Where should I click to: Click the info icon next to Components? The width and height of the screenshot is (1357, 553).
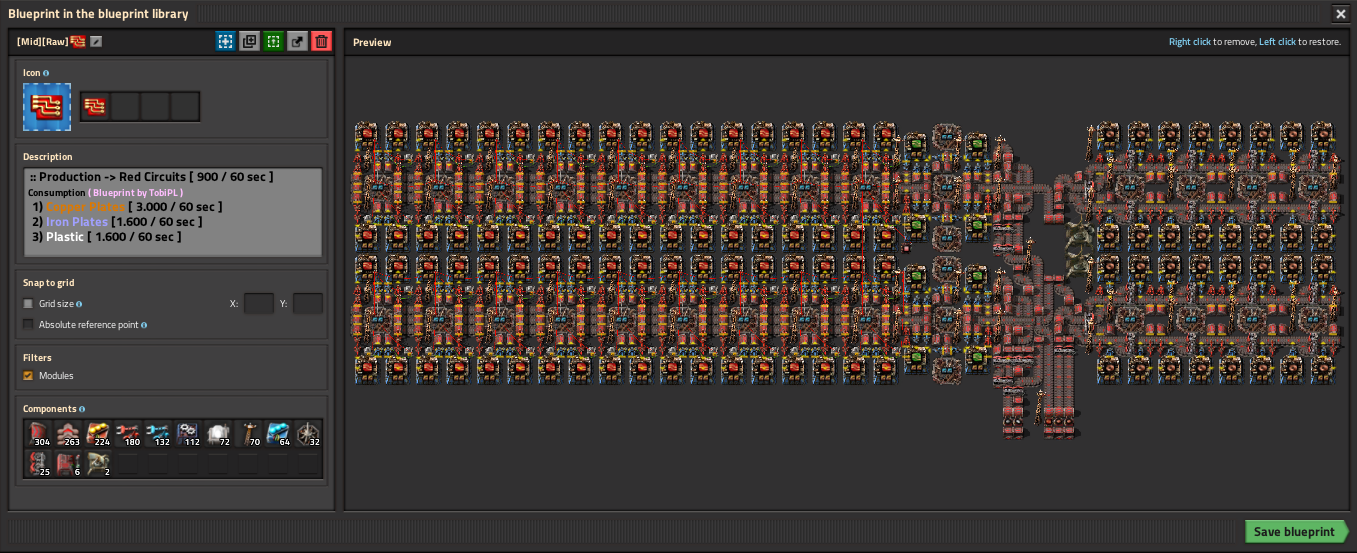82,409
